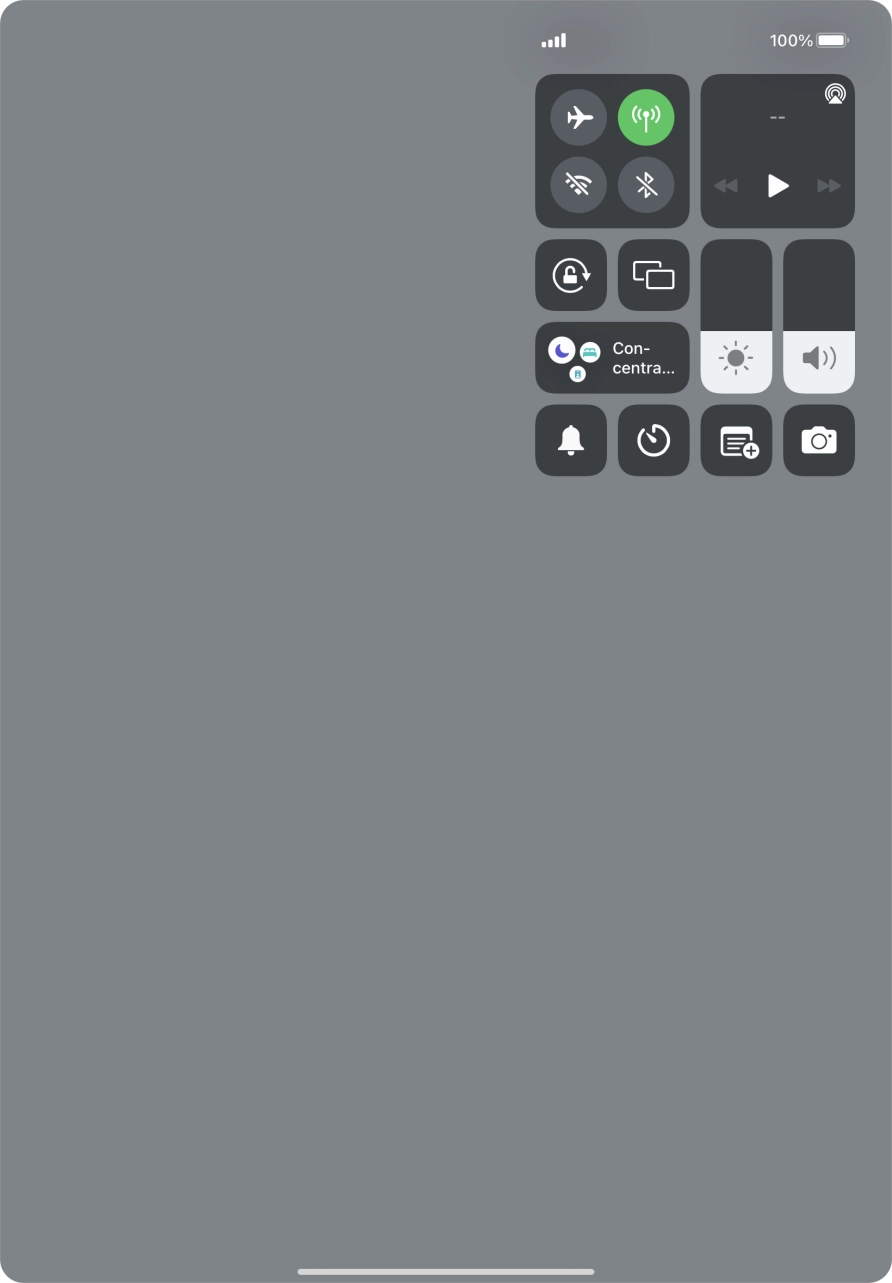The width and height of the screenshot is (892, 1283).
Task: Adjust the volume slider
Action: tap(819, 316)
